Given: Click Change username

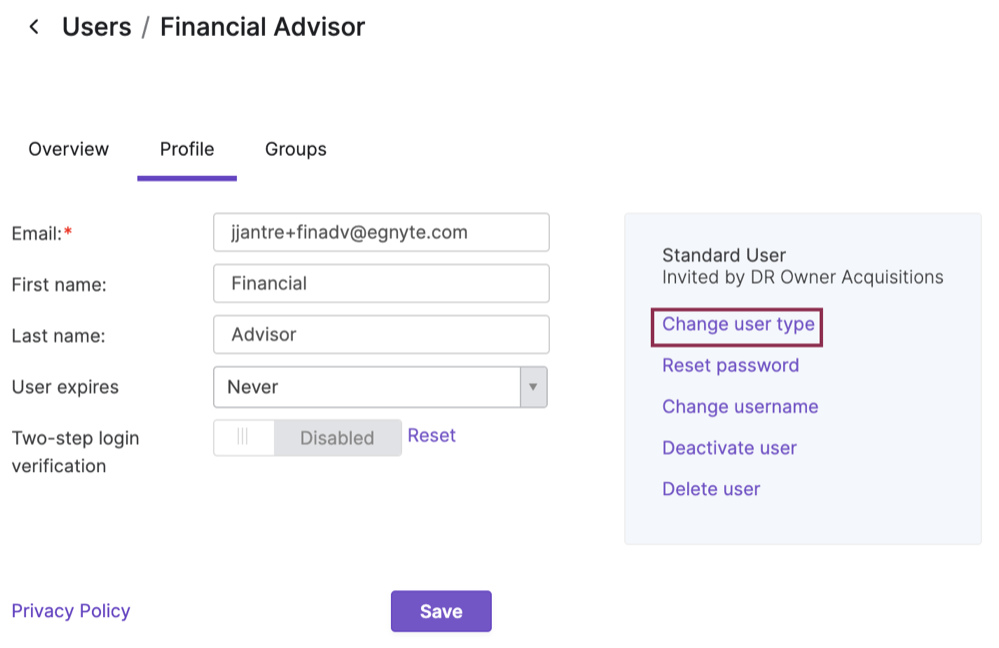Looking at the screenshot, I should (739, 406).
